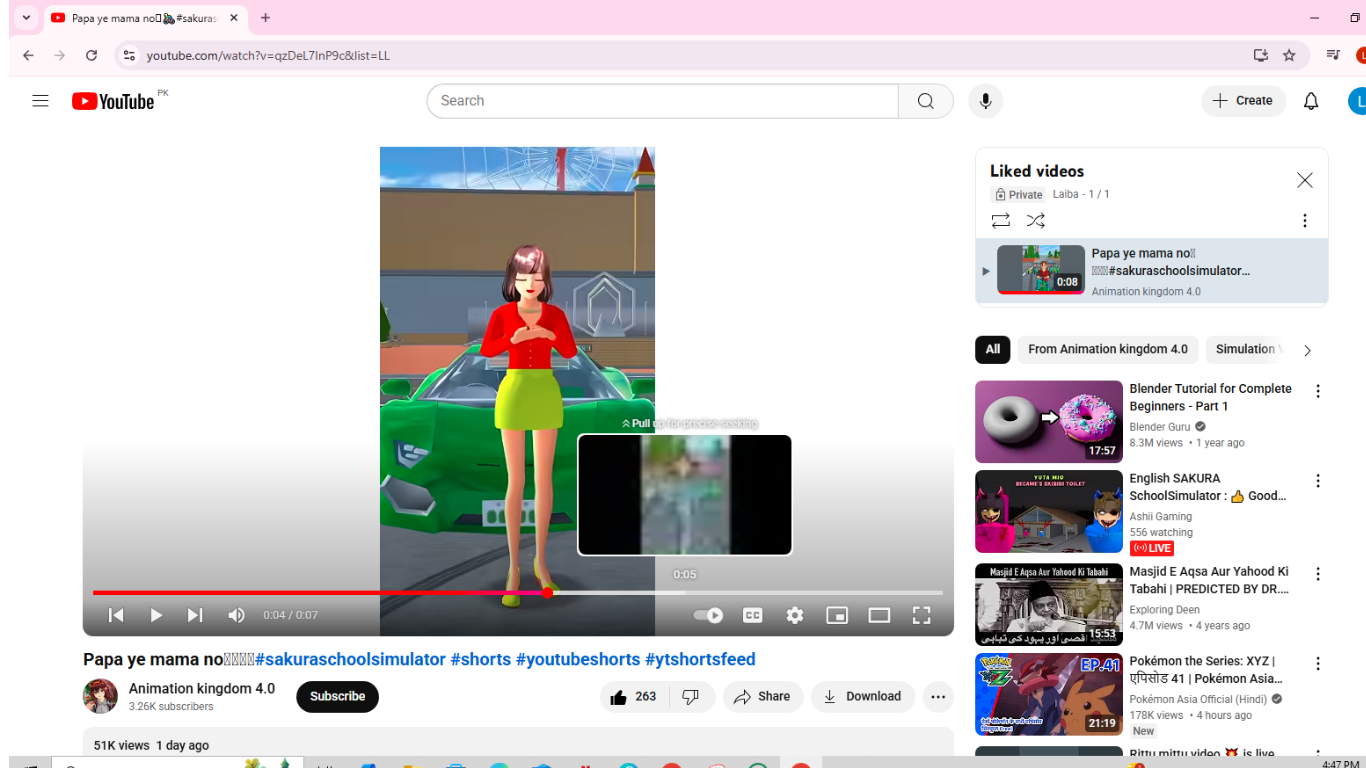Screen dimensions: 1366x768
Task: Open player settings gear
Action: click(x=795, y=615)
